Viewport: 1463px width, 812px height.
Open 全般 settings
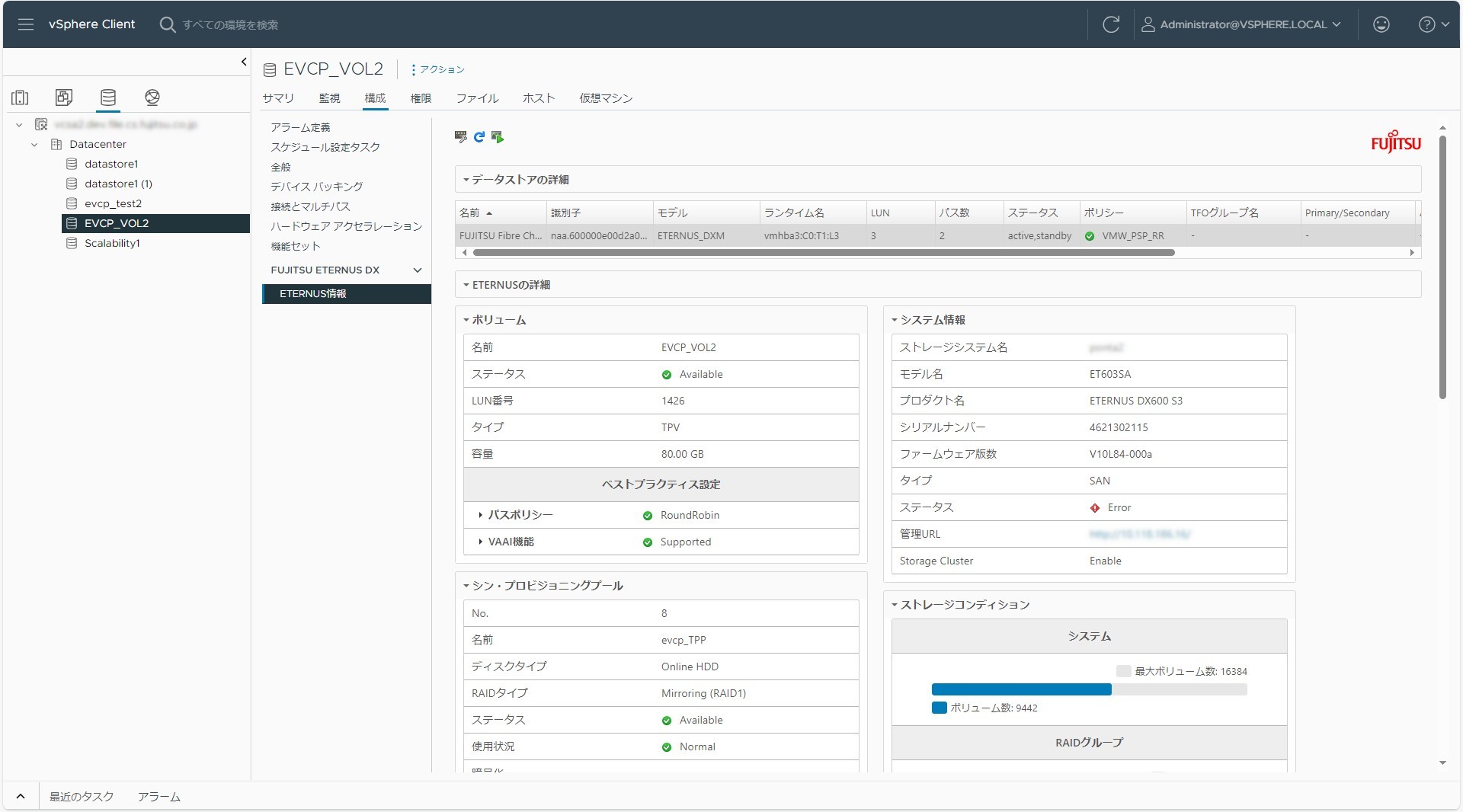point(280,167)
